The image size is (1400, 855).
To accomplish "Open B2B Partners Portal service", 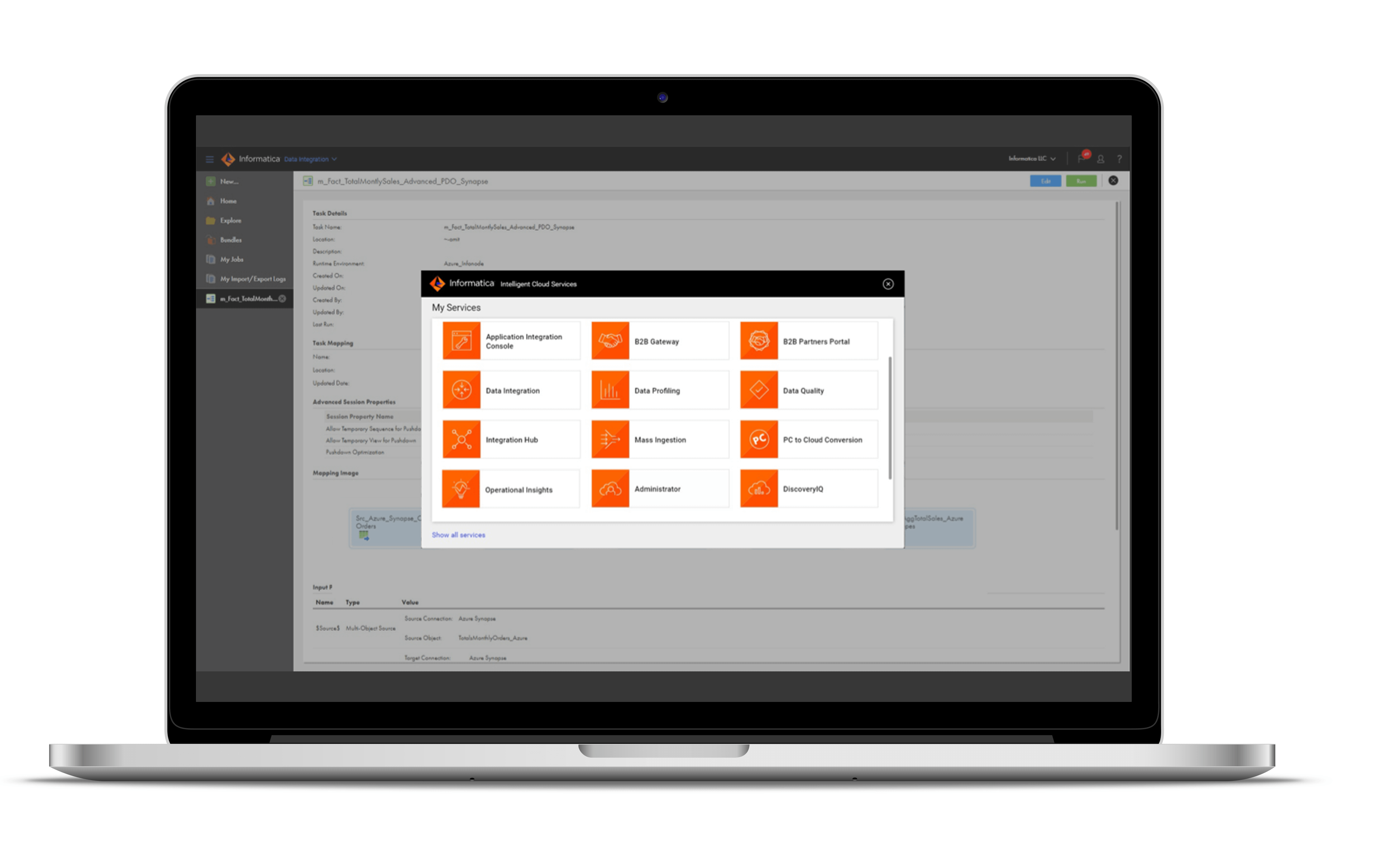I will tap(813, 340).
